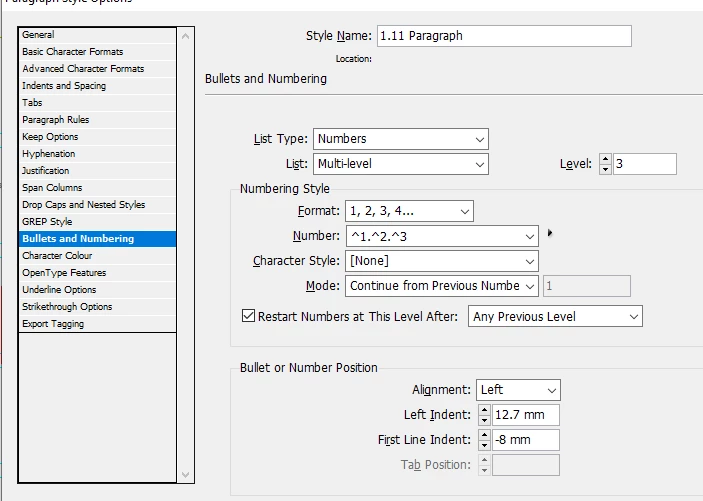The height and width of the screenshot is (501, 703).
Task: Open Indents and Spacing category
Action: click(x=97, y=86)
